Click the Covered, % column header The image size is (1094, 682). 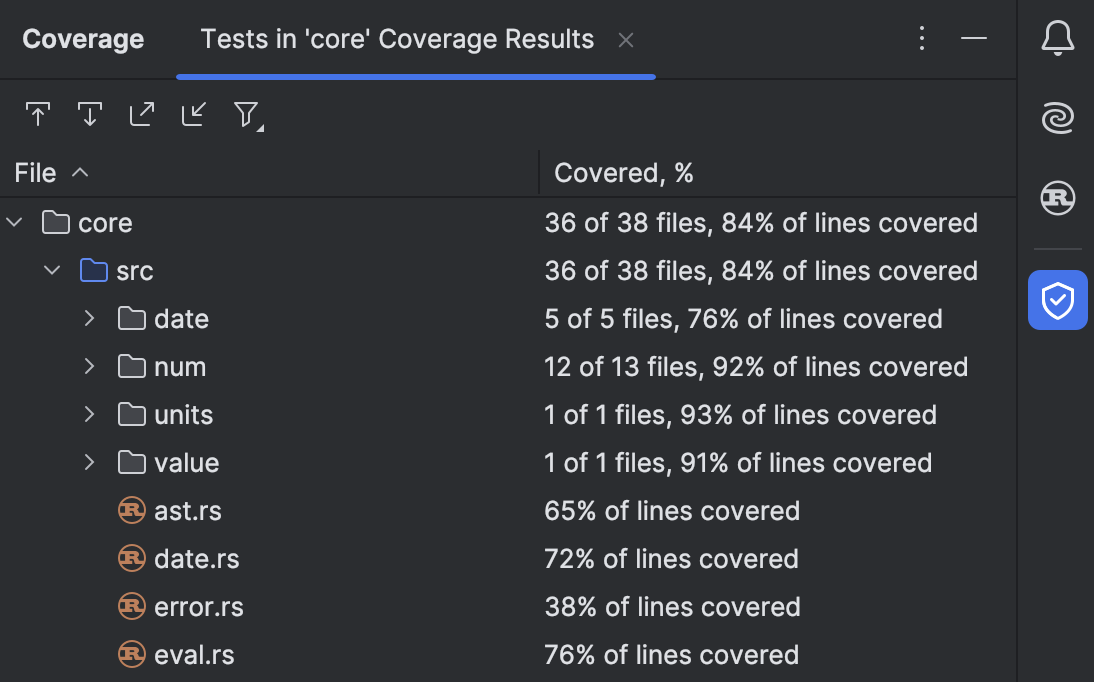[624, 172]
